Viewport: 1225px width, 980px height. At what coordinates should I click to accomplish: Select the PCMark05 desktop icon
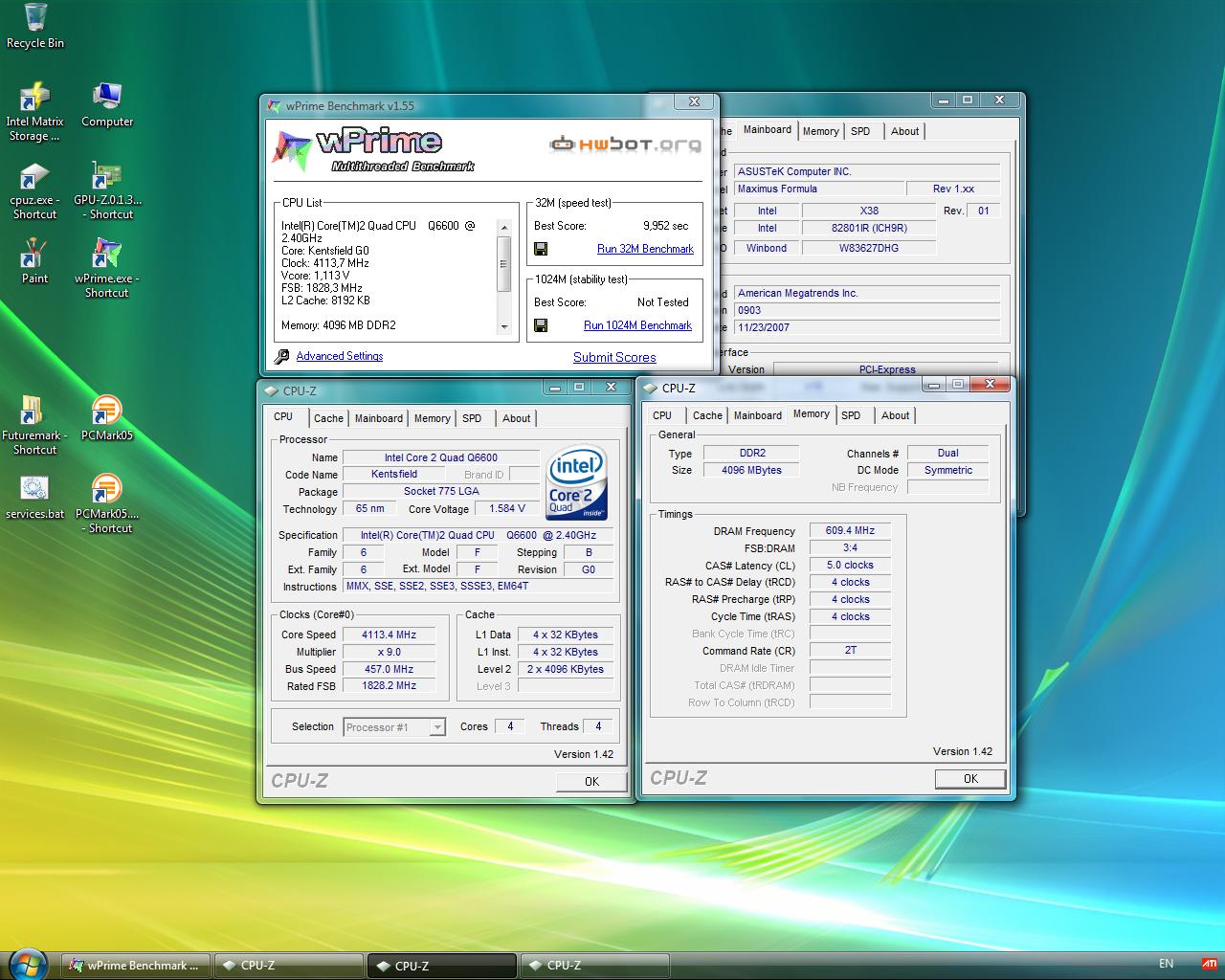coord(107,419)
